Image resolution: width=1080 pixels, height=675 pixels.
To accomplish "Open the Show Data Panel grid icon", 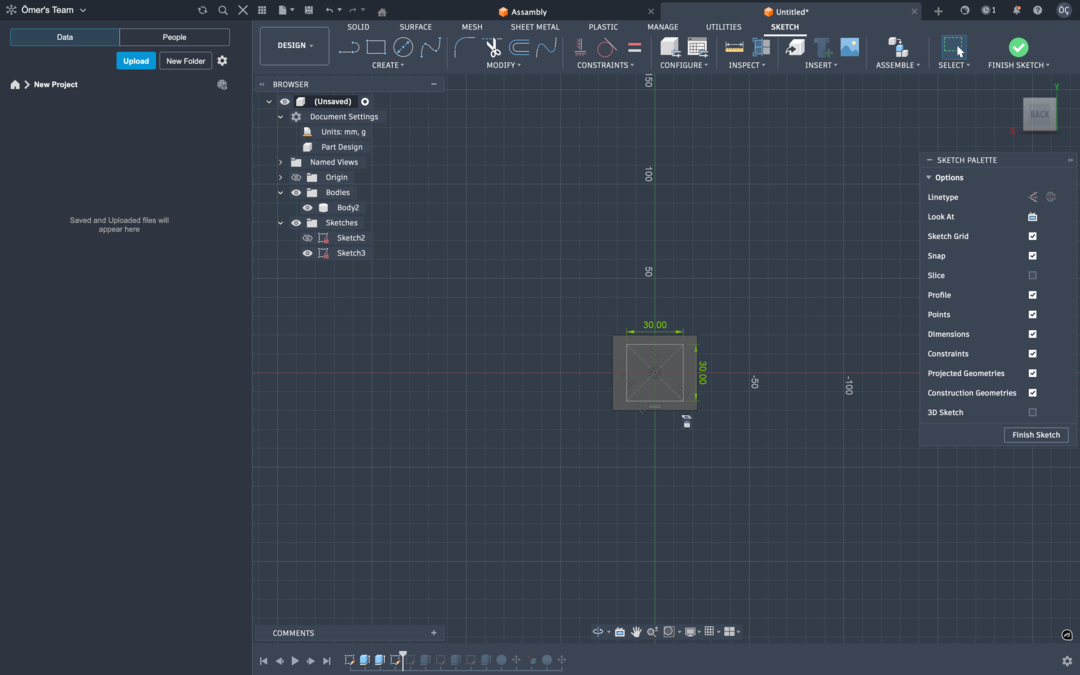I will point(262,10).
